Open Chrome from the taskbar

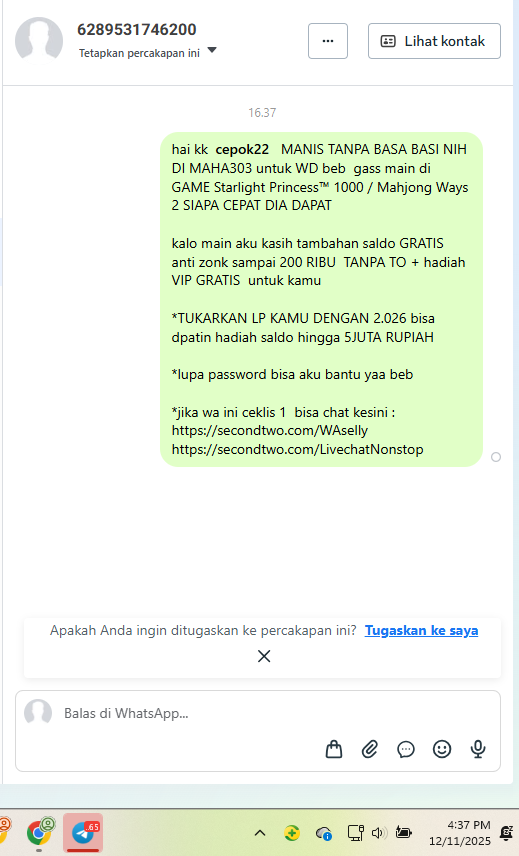click(x=38, y=833)
